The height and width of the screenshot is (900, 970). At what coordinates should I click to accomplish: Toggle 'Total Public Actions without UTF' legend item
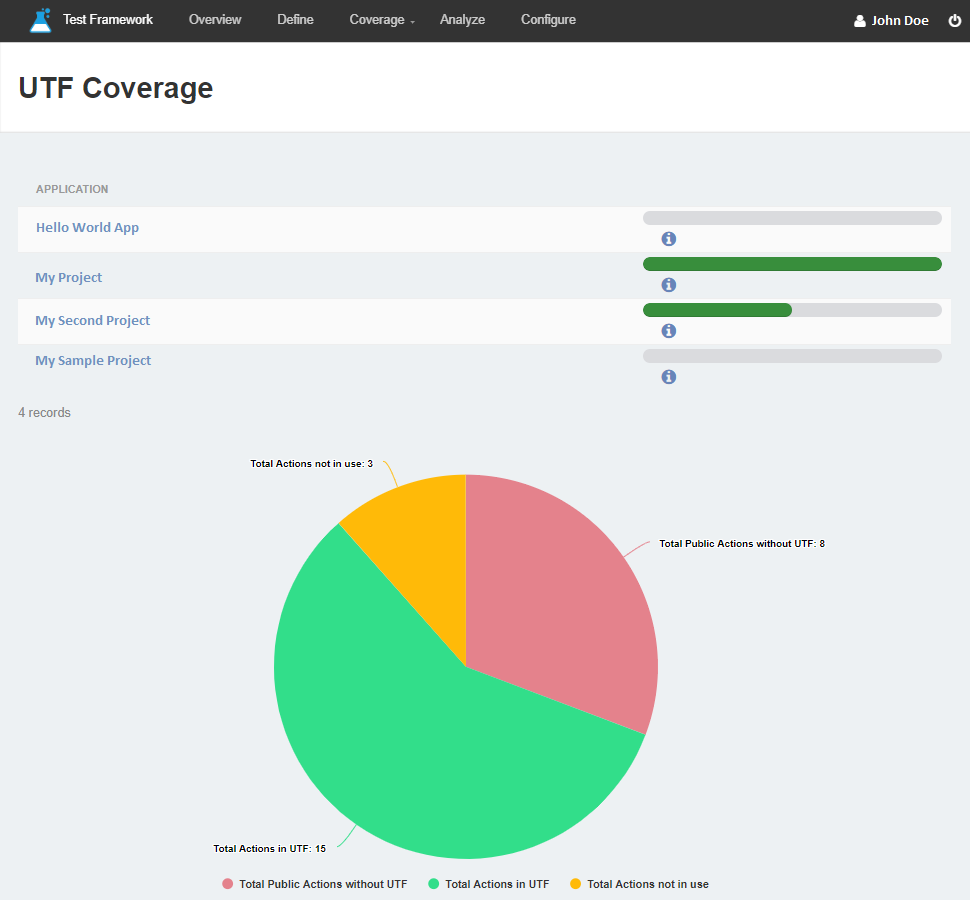pyautogui.click(x=314, y=884)
